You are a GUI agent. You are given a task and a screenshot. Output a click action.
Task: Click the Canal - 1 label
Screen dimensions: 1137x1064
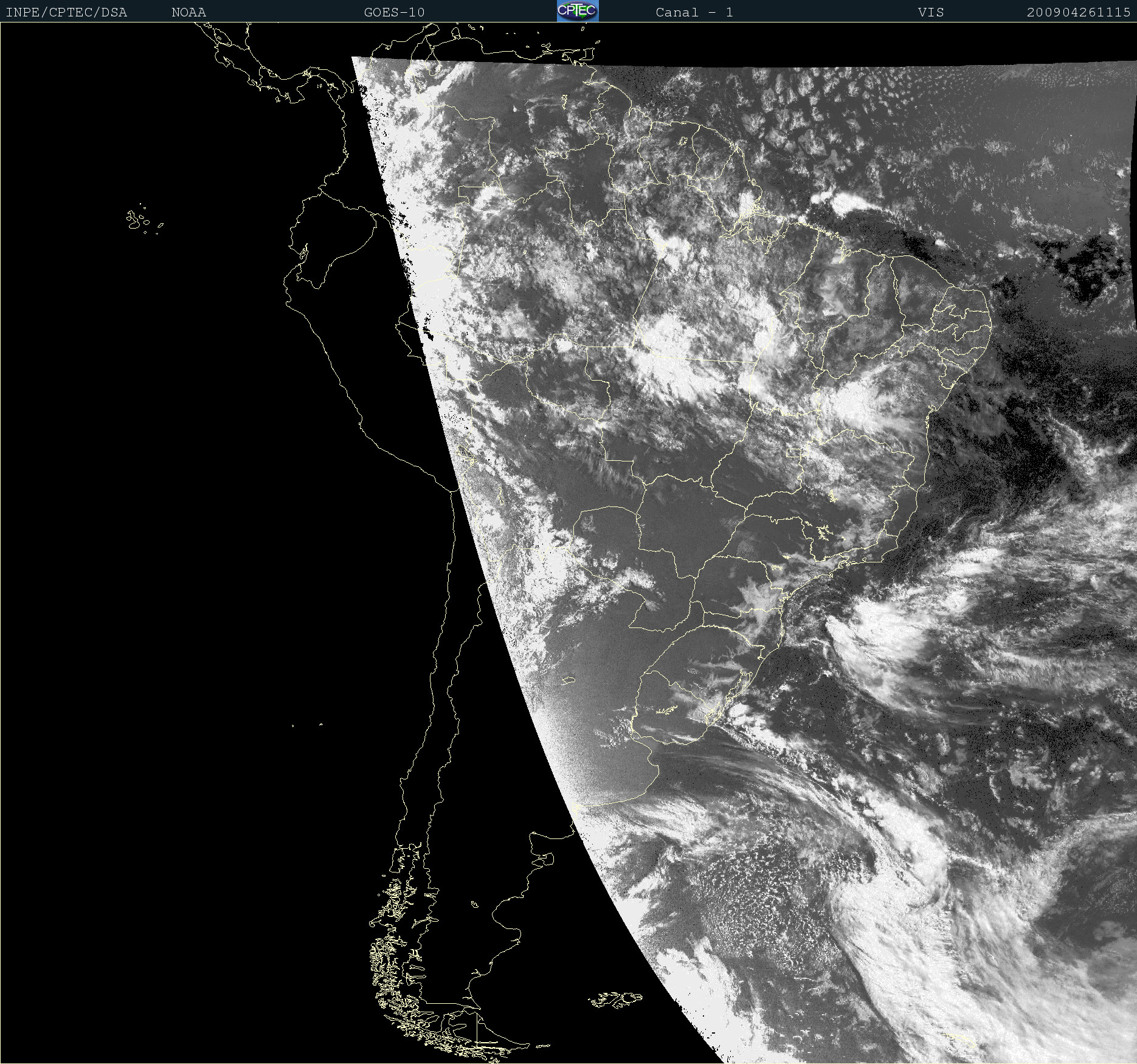click(694, 12)
